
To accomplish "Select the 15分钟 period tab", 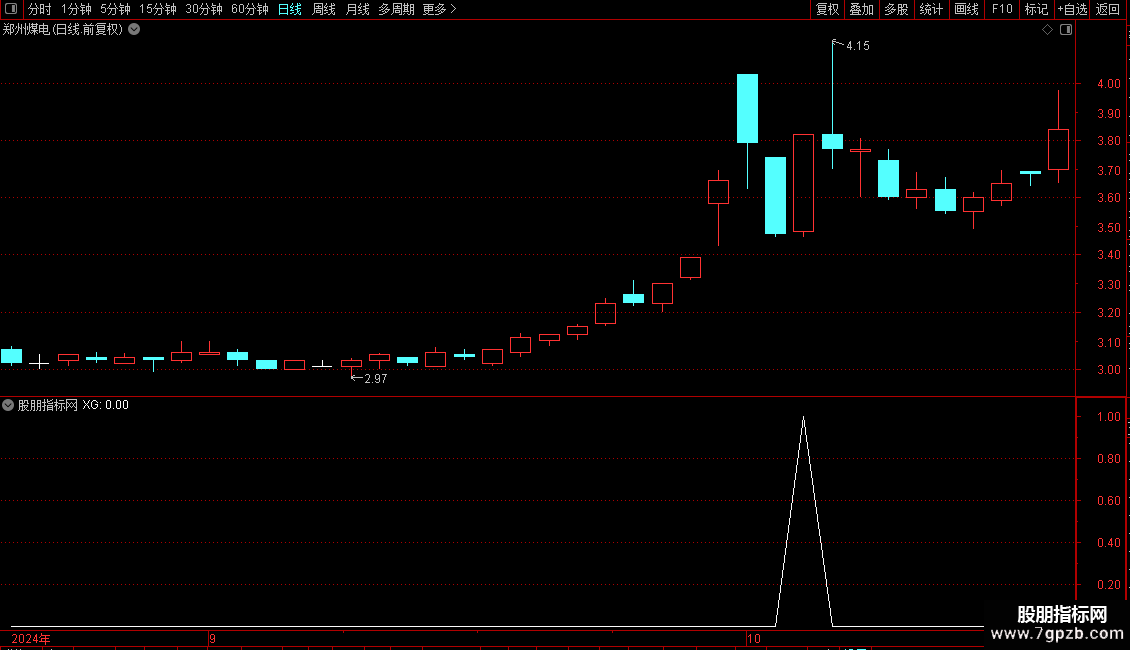I will (158, 9).
